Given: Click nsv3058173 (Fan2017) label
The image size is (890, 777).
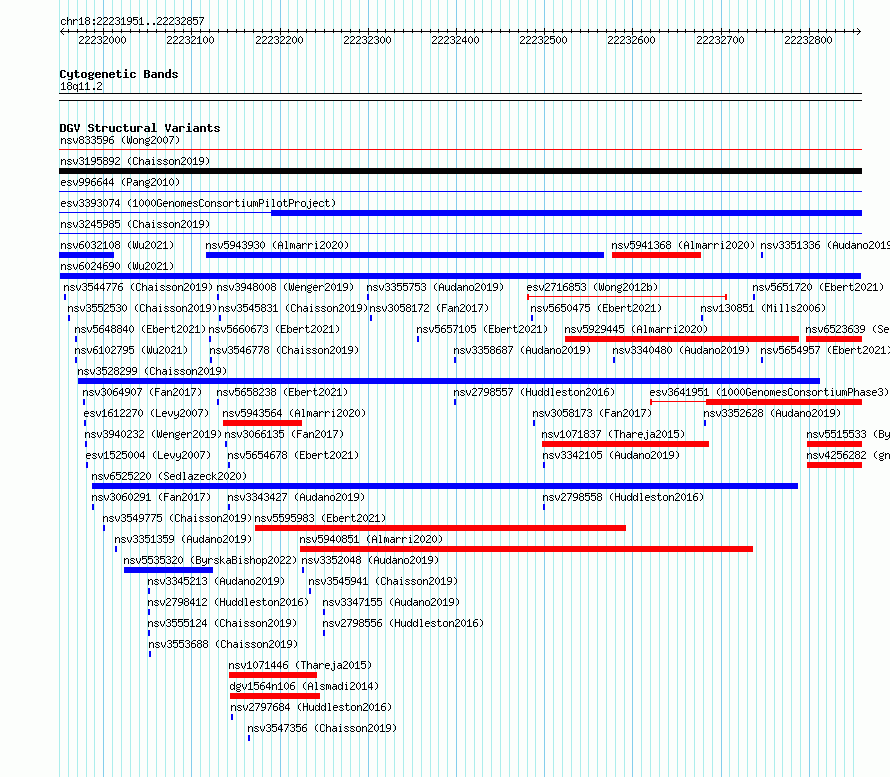Looking at the screenshot, I should click(x=592, y=413).
